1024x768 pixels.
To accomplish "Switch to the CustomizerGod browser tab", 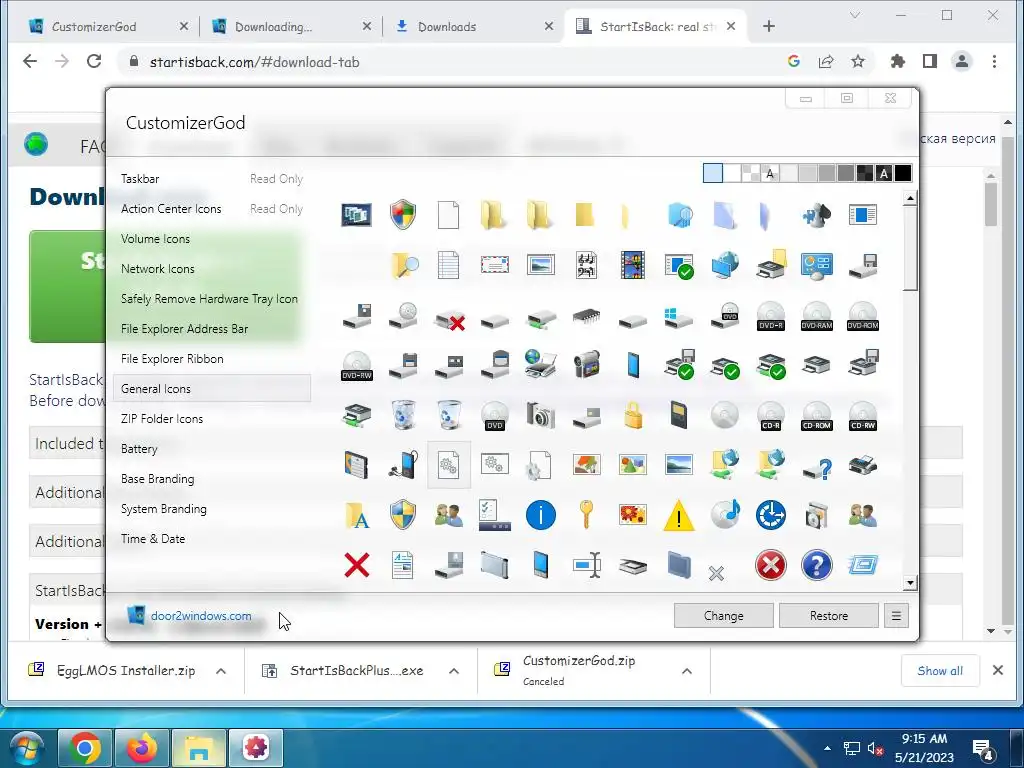I will 108,27.
